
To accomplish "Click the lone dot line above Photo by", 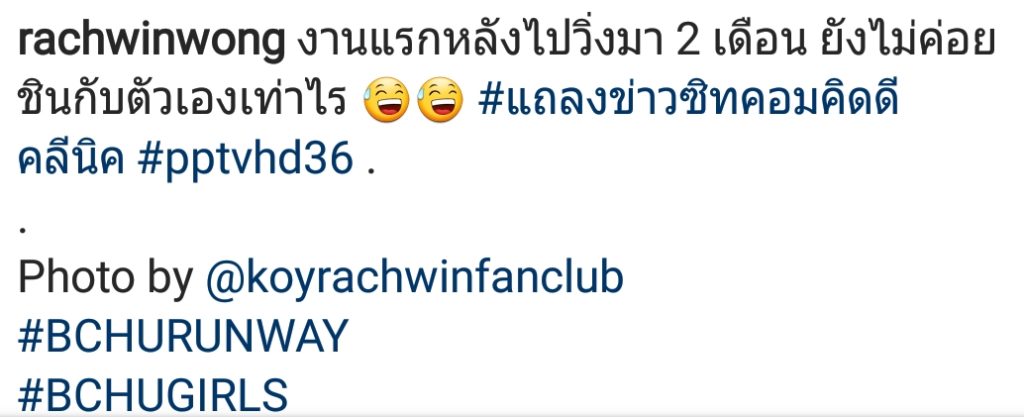I will click(x=22, y=230).
